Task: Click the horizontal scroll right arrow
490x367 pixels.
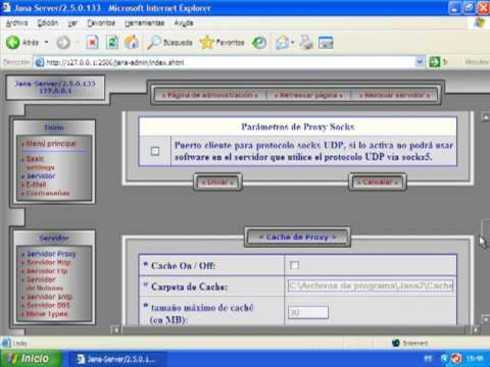Action: pyautogui.click(x=476, y=330)
